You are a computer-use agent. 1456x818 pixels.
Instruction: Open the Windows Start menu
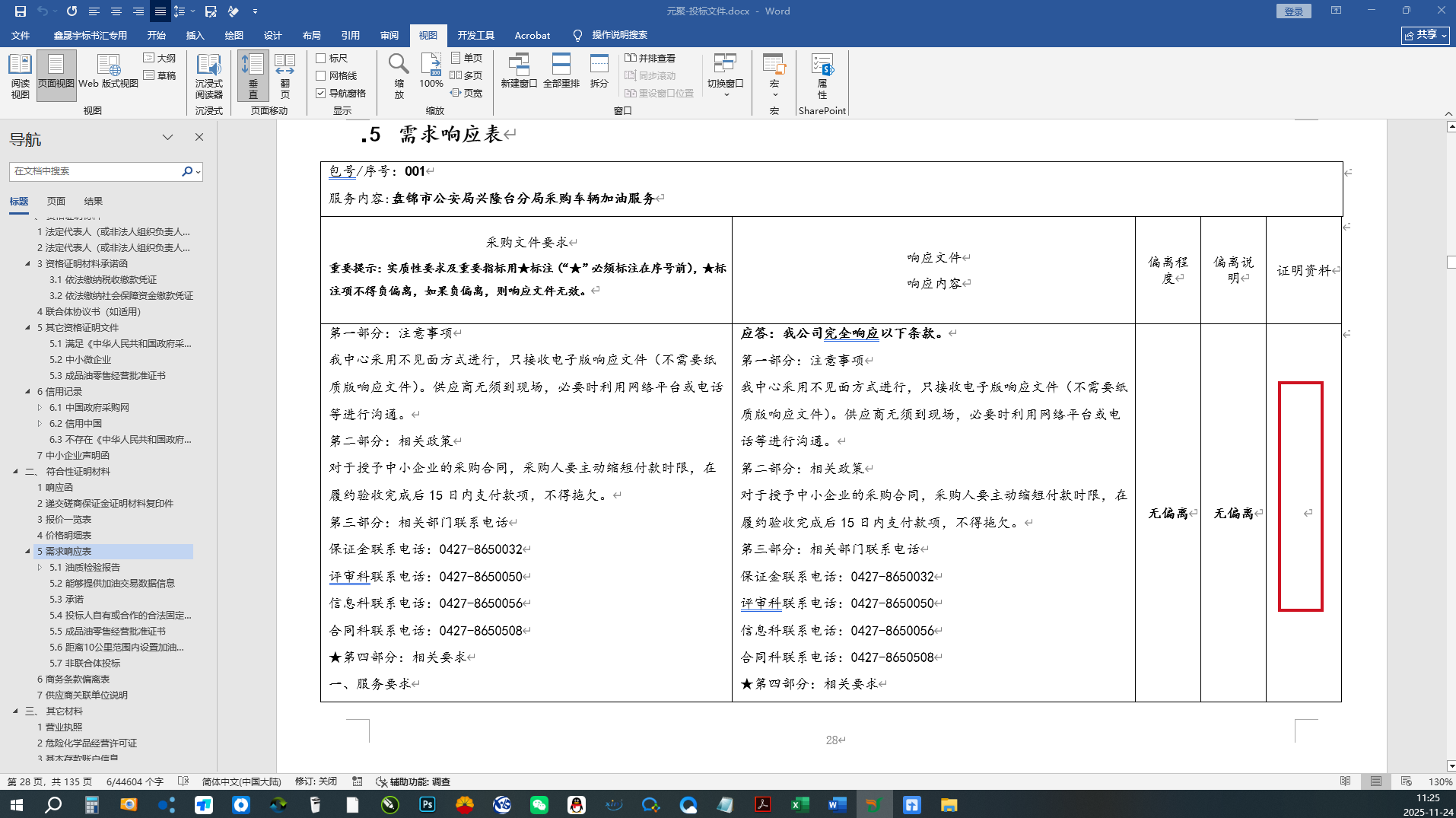[16, 804]
